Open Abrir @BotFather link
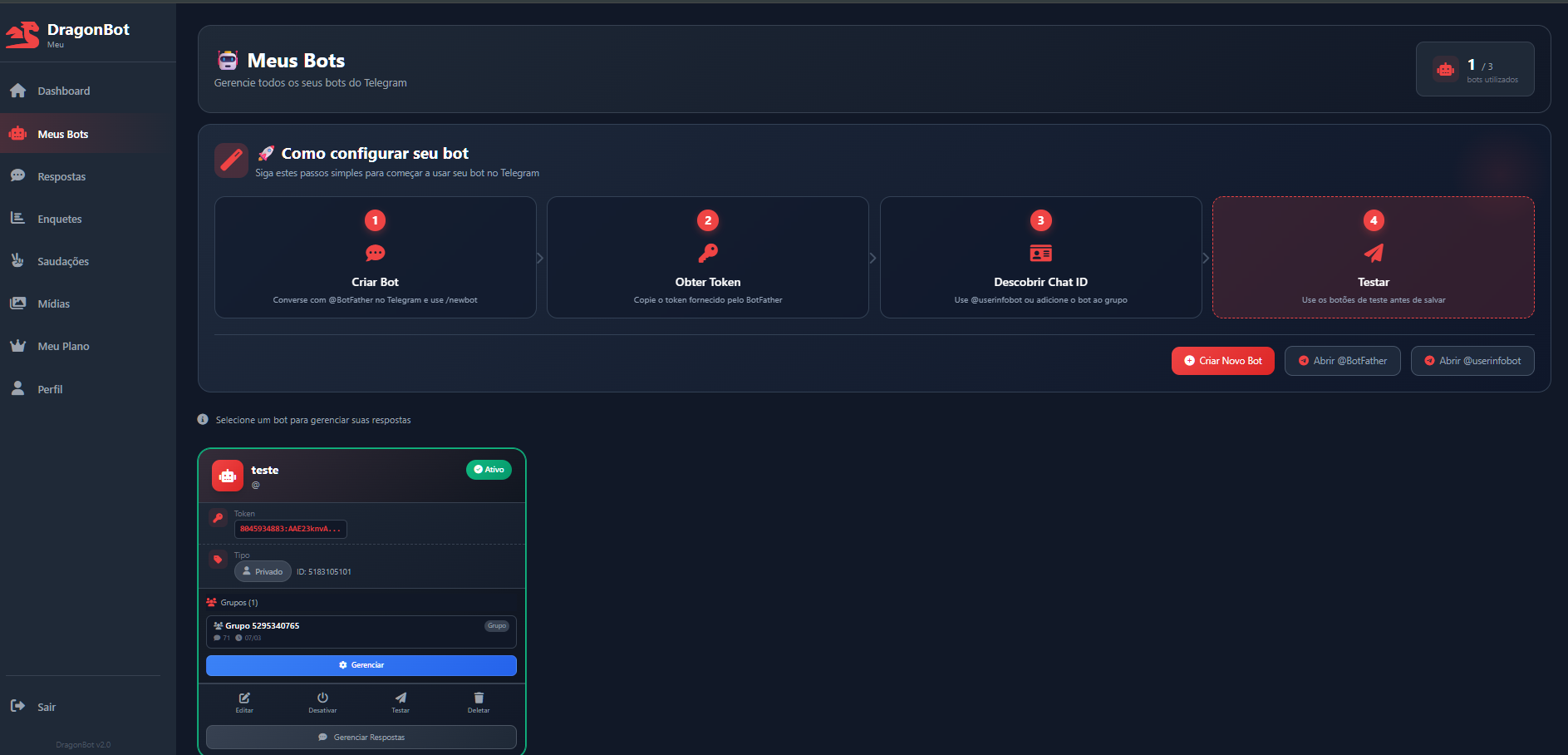 [1342, 360]
